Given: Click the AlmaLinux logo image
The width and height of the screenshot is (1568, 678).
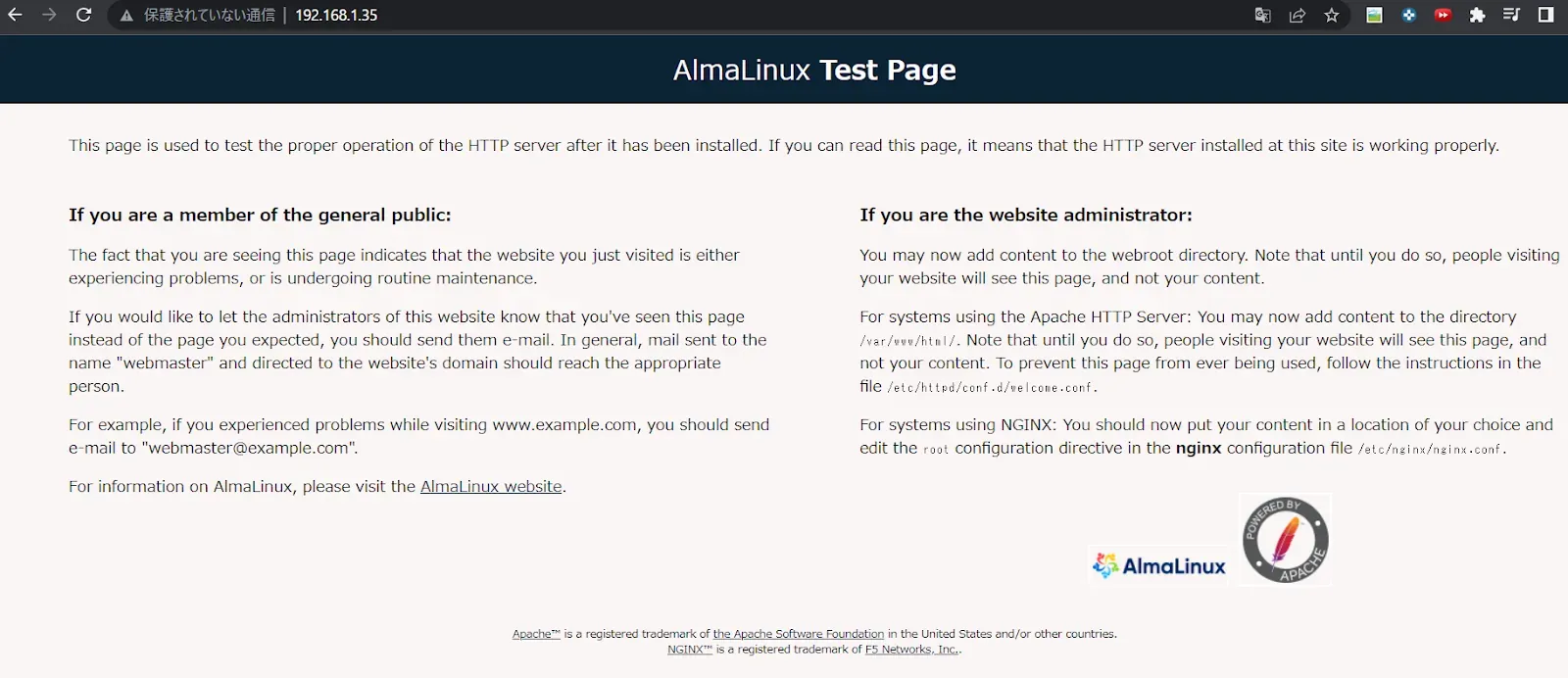Looking at the screenshot, I should tap(1159, 565).
